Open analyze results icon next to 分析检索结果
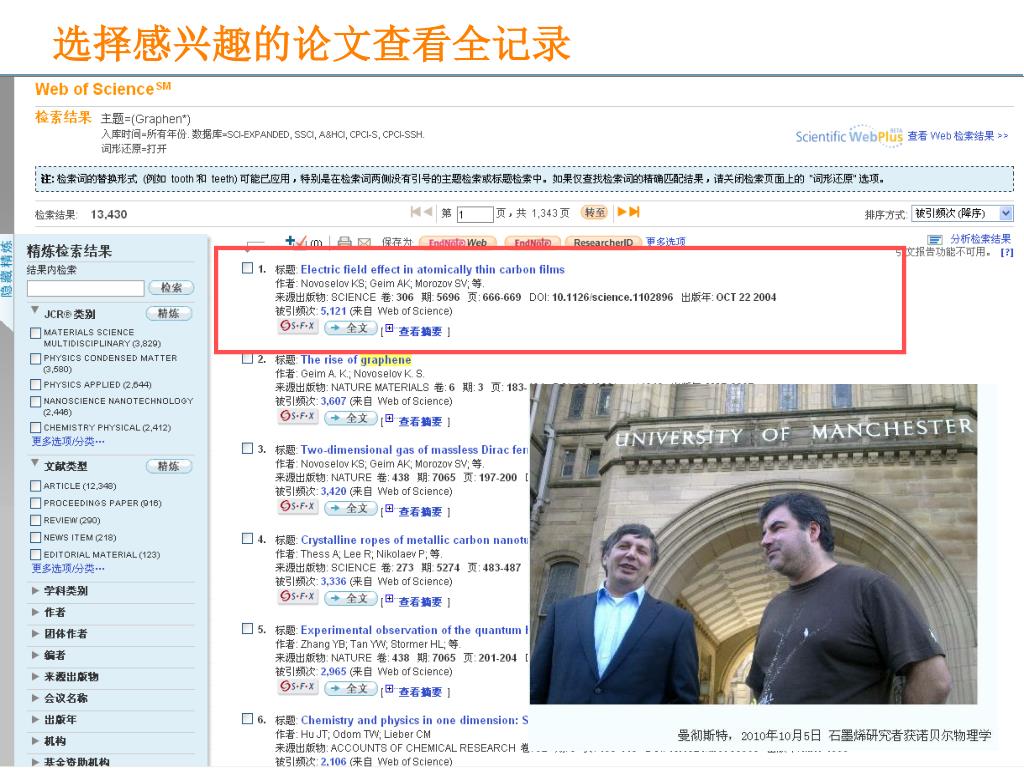Image resolution: width=1024 pixels, height=768 pixels. [935, 240]
